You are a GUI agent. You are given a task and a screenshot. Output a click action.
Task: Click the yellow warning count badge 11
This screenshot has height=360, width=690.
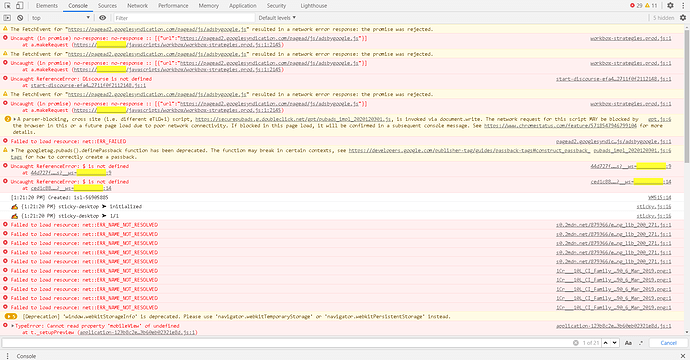(x=651, y=5)
